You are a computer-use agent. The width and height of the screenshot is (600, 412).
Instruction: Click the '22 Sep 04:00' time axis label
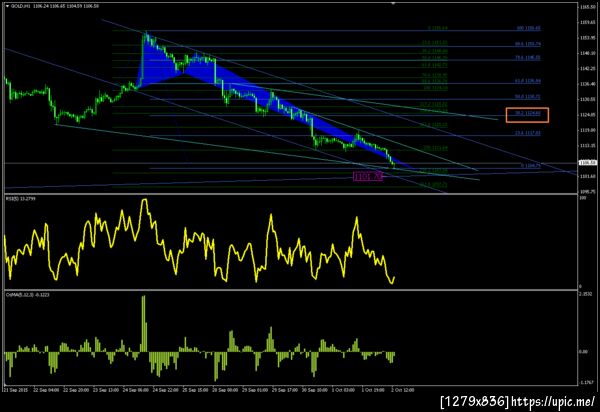pyautogui.click(x=46, y=390)
